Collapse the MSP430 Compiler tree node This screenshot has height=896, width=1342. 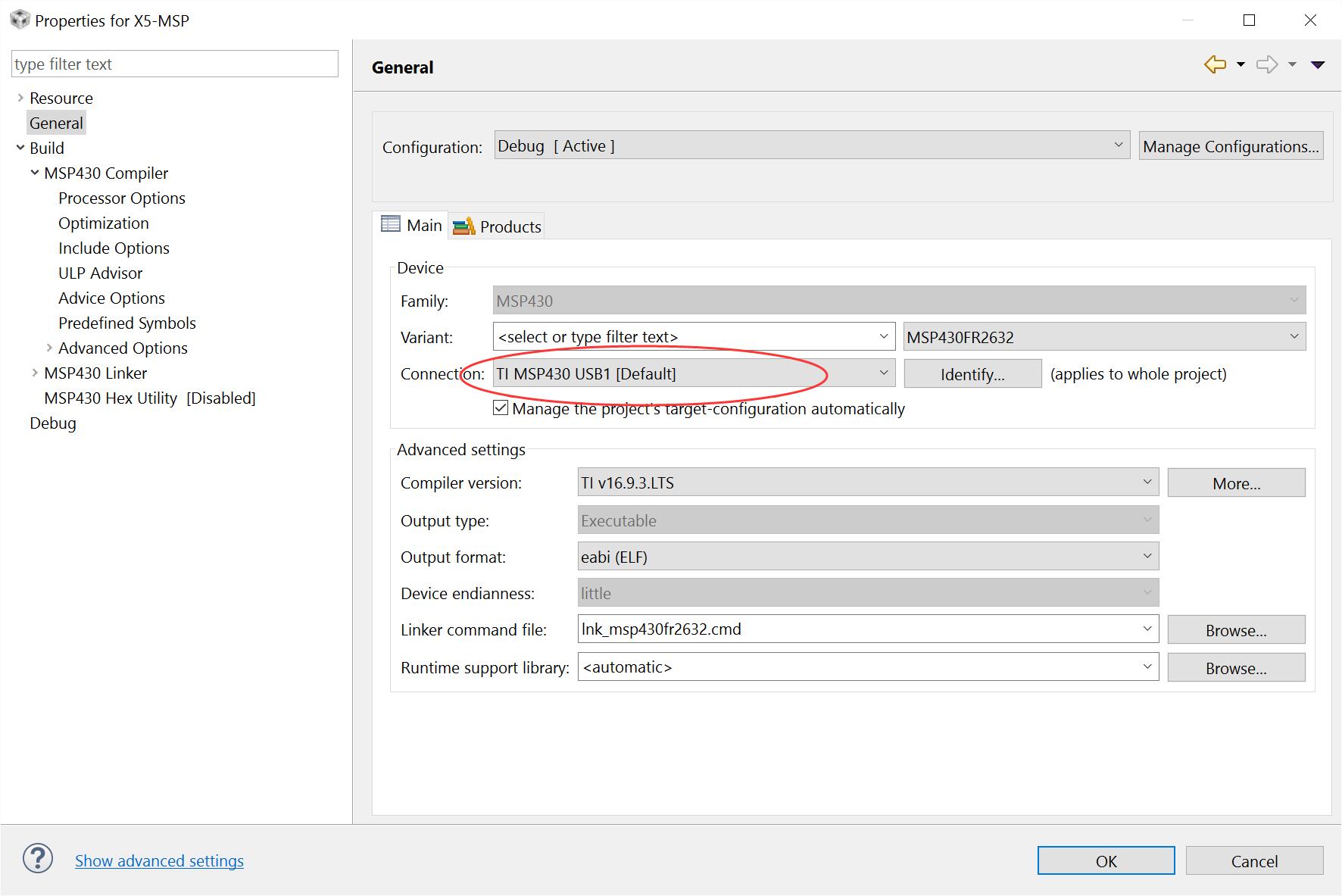pos(35,173)
